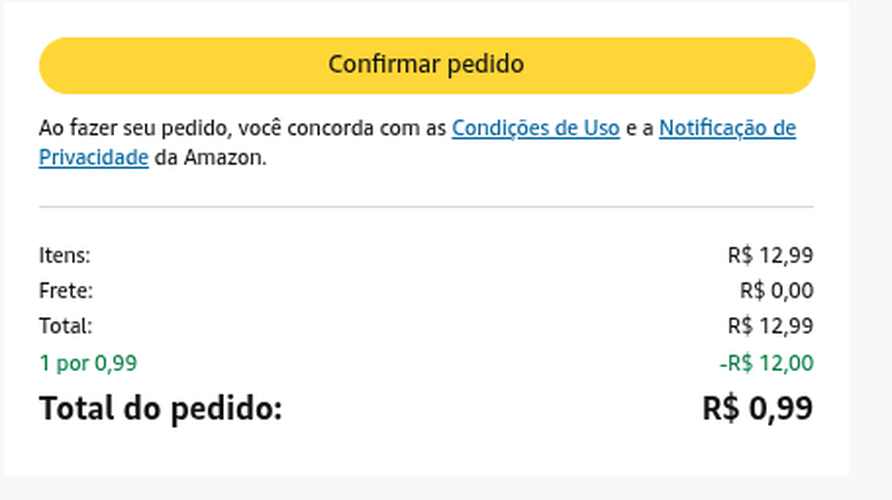
Task: Select the bold R$ 0,99 order total
Action: point(757,408)
